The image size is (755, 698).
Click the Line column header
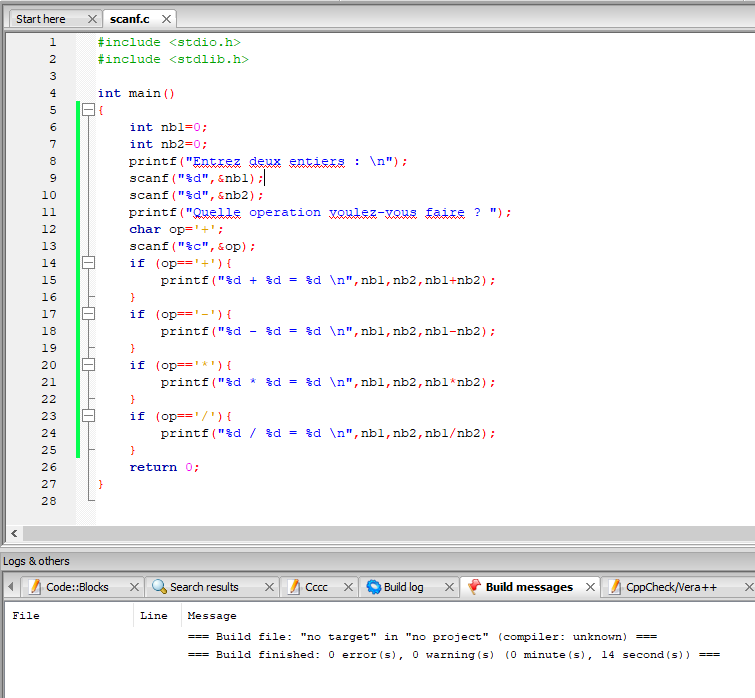pyautogui.click(x=154, y=616)
